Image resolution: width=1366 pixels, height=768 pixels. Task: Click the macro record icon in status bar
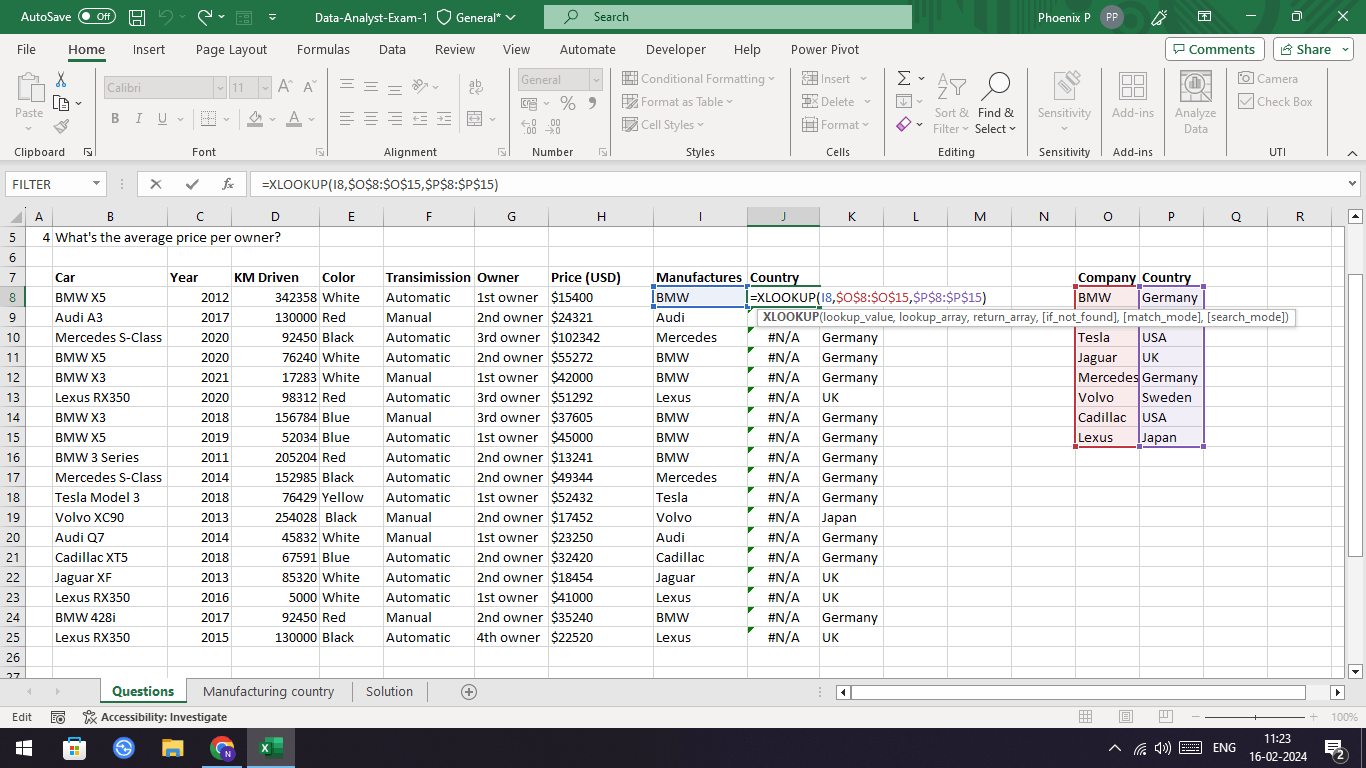(x=58, y=717)
